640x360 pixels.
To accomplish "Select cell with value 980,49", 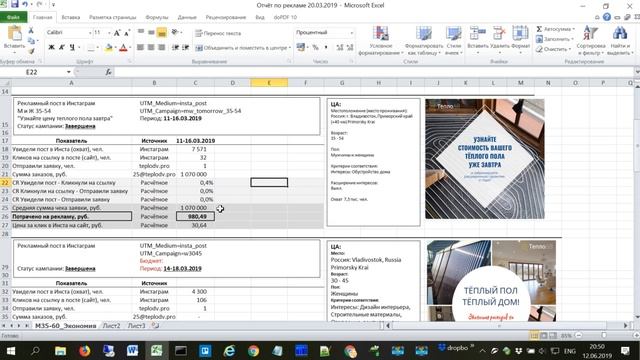I will click(x=195, y=216).
